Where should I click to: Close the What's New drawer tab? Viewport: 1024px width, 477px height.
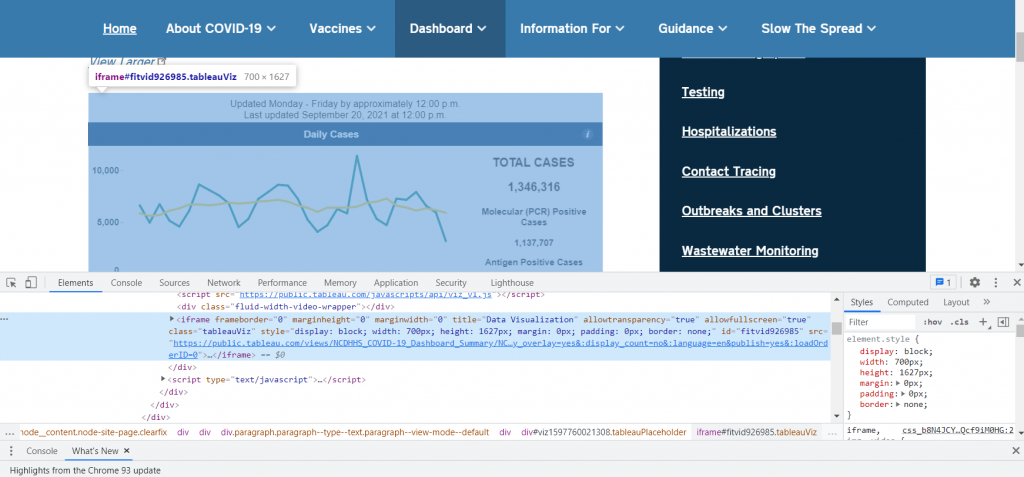(127, 451)
